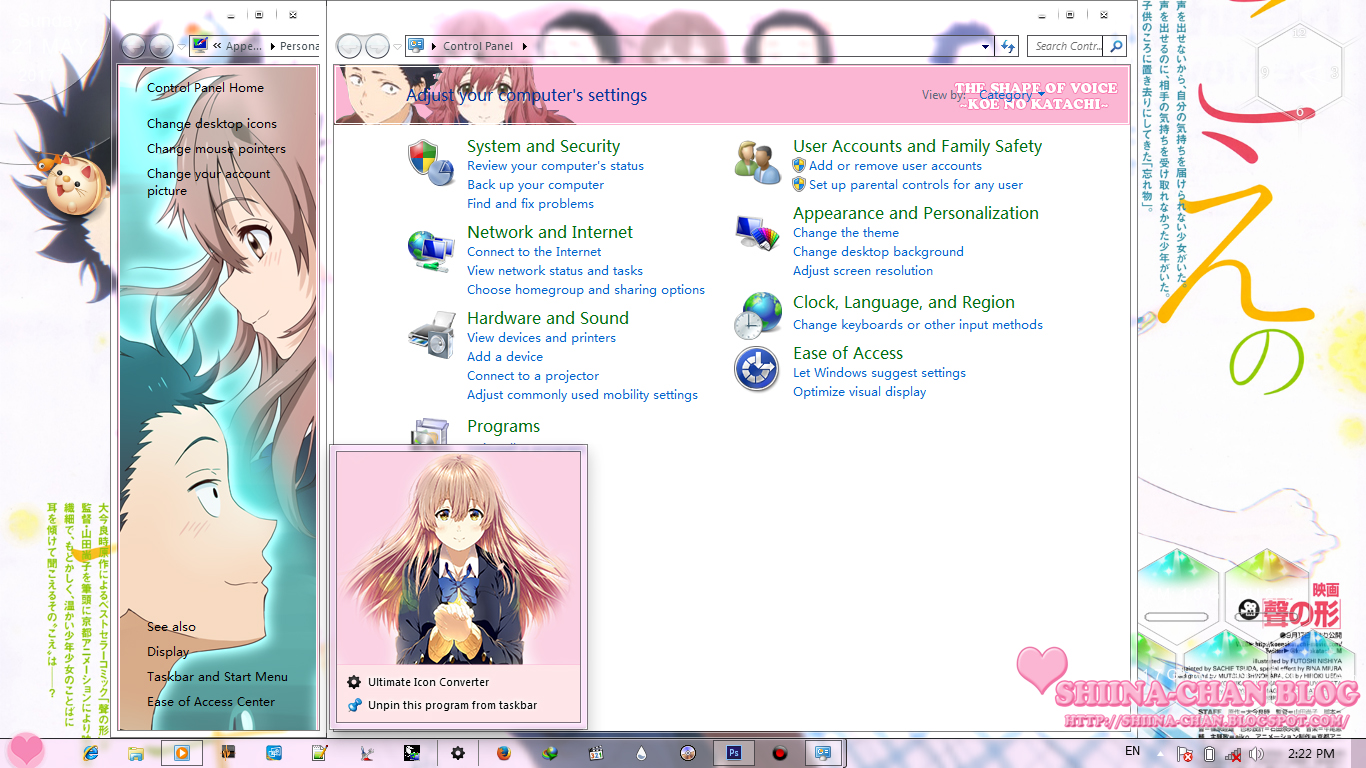Open the recent pages dropdown in the Personalization window

click(182, 46)
